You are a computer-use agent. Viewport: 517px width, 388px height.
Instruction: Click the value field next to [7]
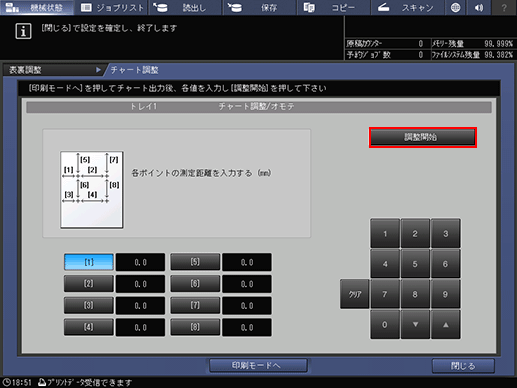247,305
